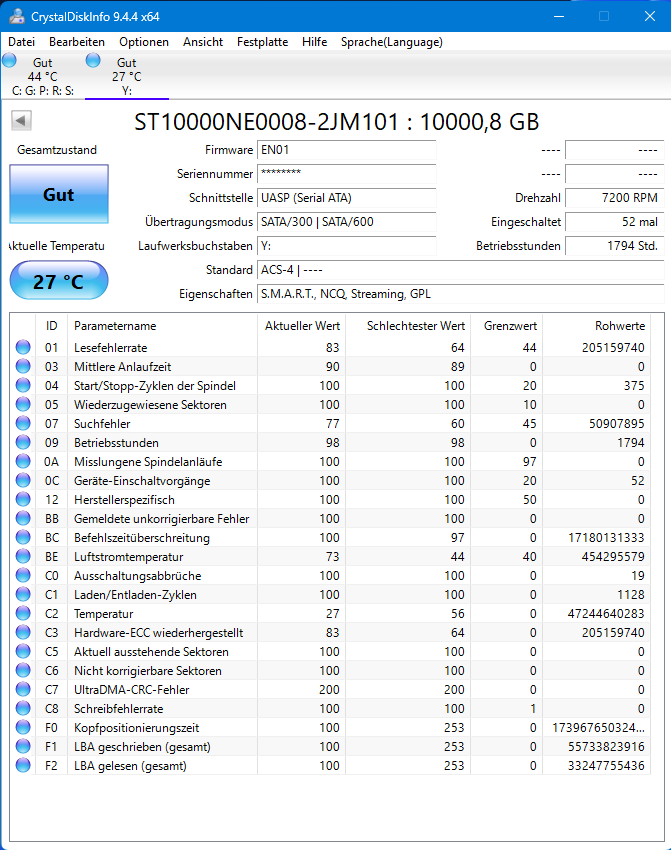Open the Datei menu

click(22, 42)
